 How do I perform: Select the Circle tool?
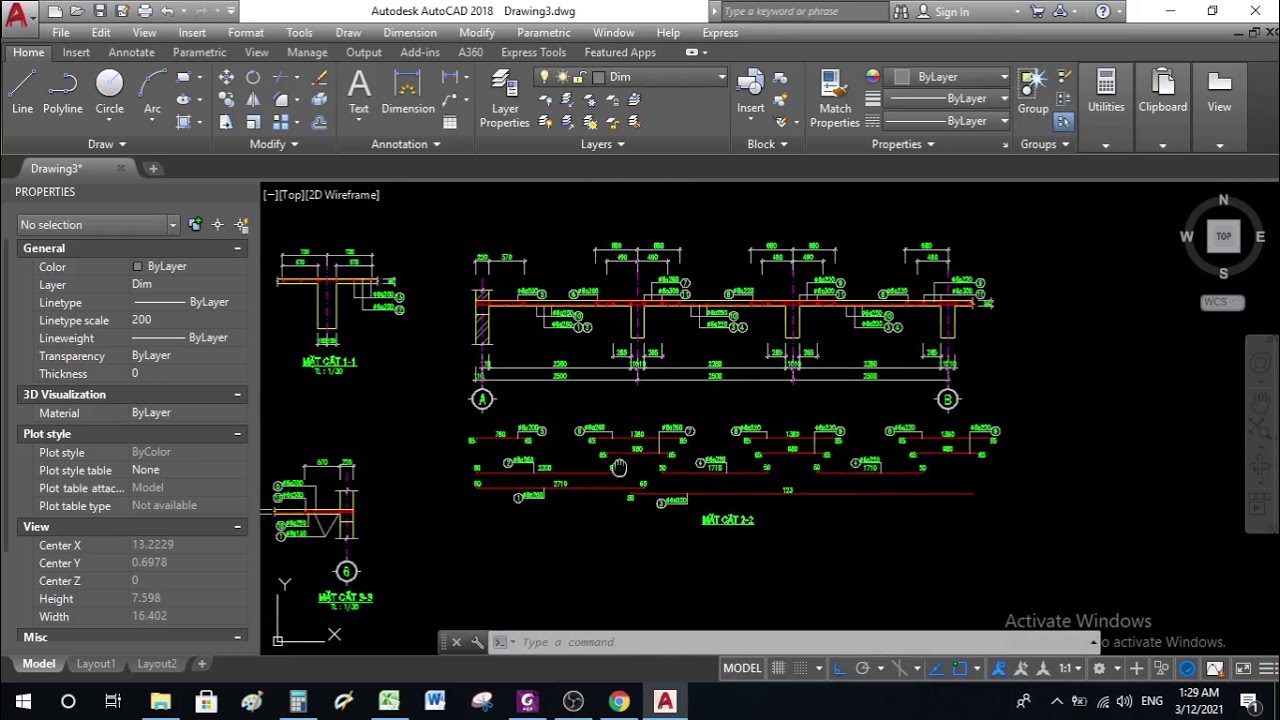click(109, 92)
